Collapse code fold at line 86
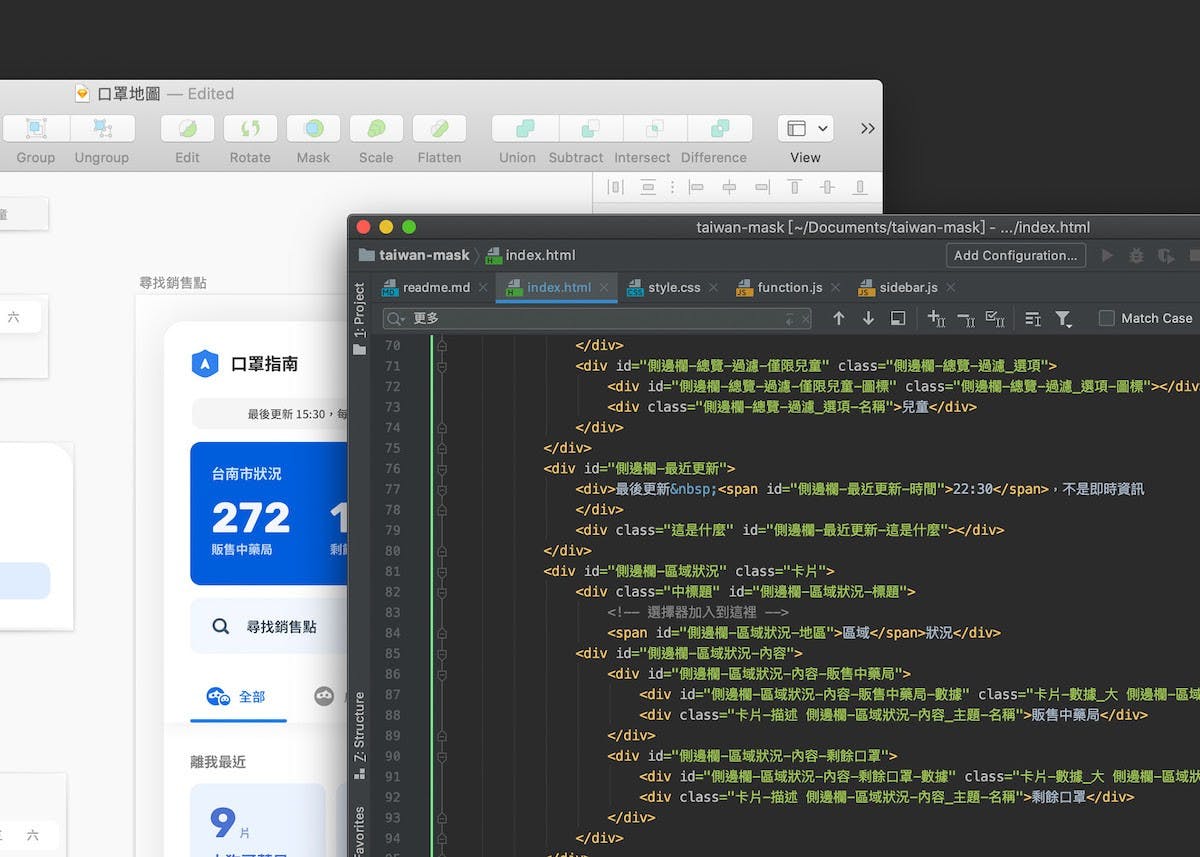The width and height of the screenshot is (1200, 857). (442, 674)
